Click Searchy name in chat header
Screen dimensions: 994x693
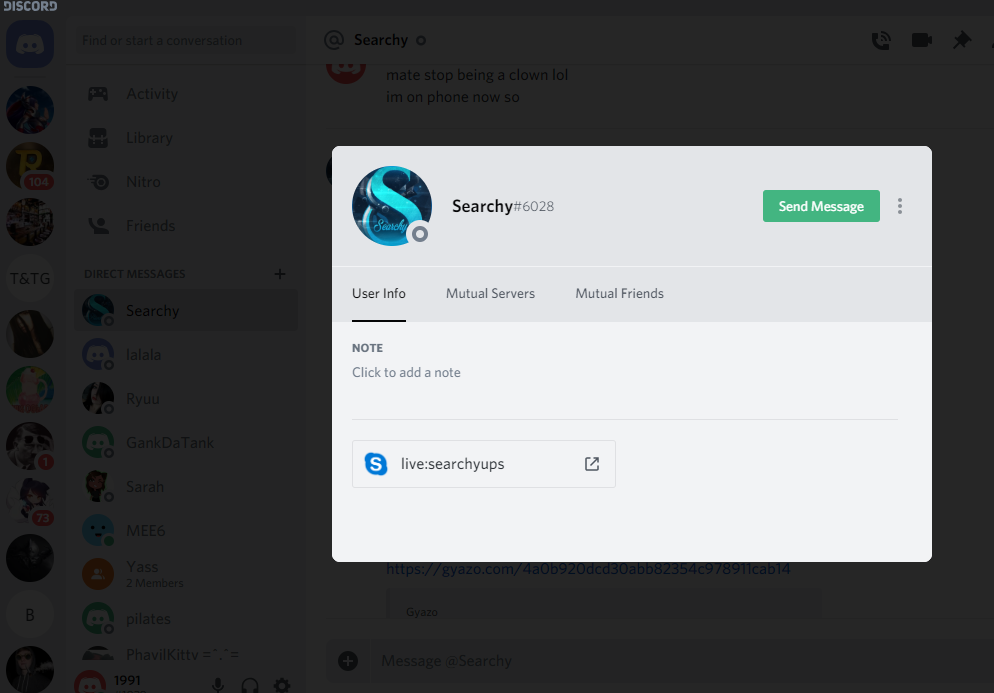(x=380, y=40)
